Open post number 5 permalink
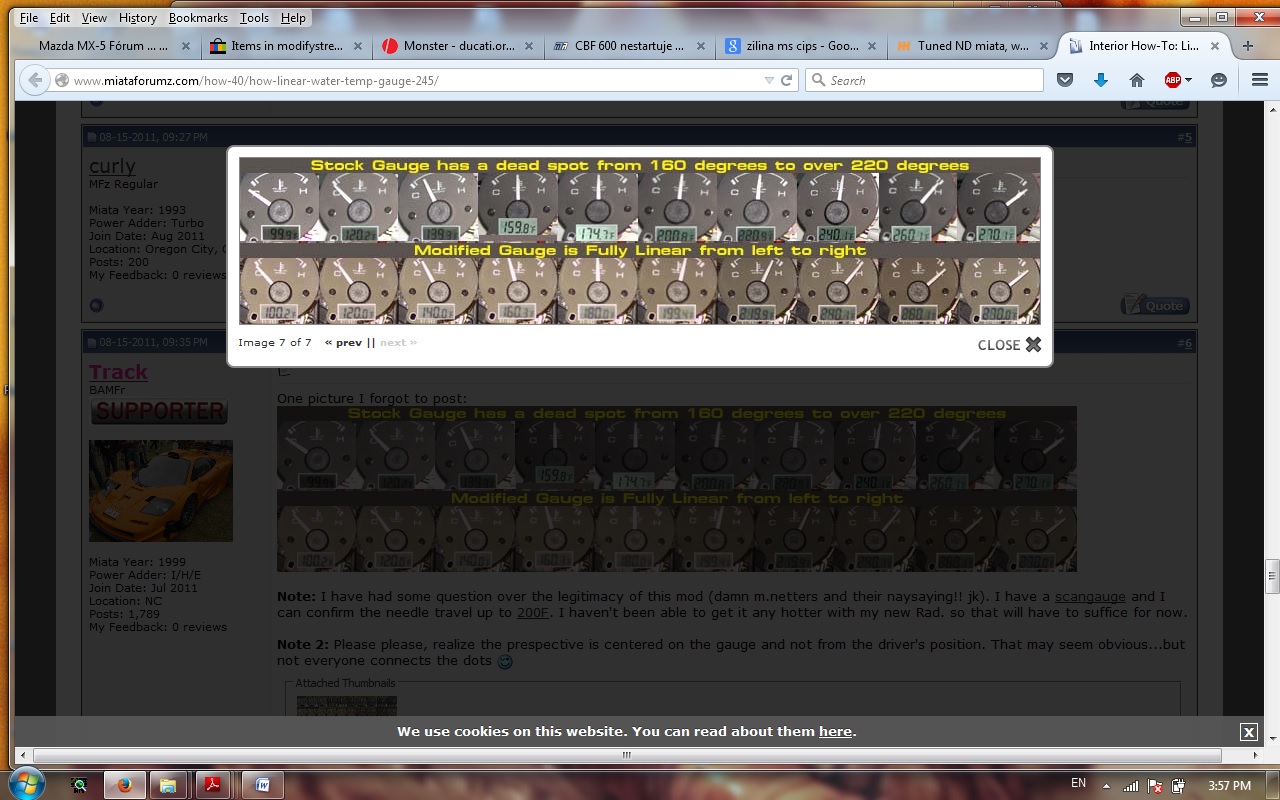 point(1184,137)
